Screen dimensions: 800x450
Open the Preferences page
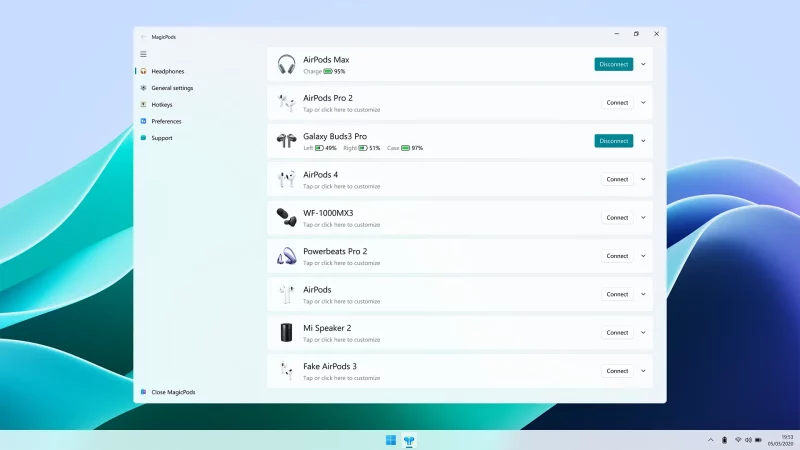[x=166, y=121]
